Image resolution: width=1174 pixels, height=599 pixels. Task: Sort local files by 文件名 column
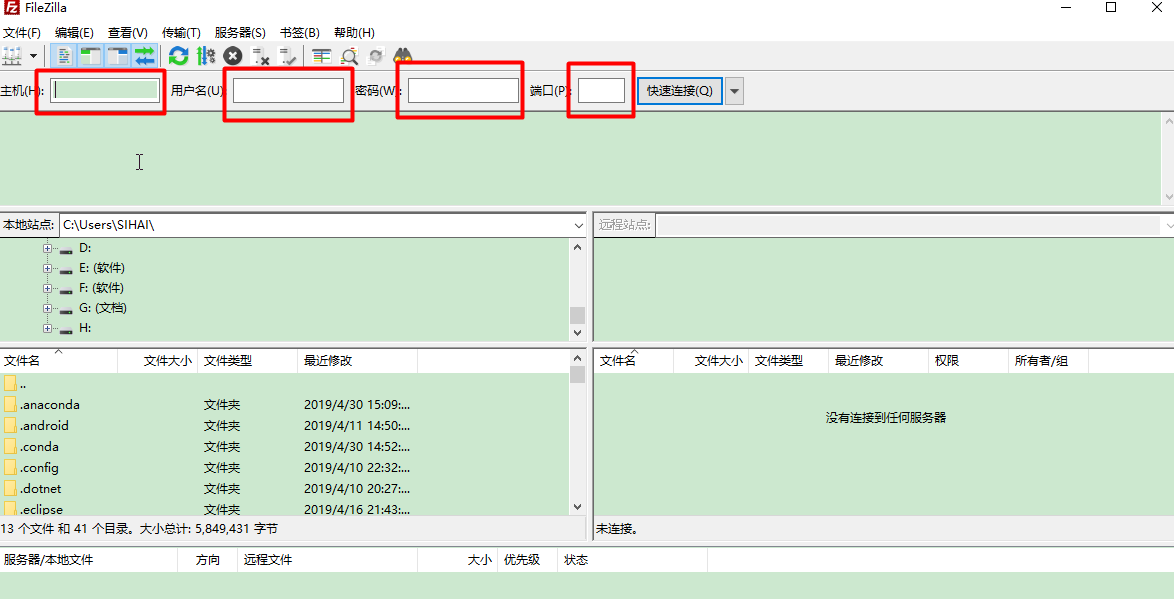click(59, 361)
